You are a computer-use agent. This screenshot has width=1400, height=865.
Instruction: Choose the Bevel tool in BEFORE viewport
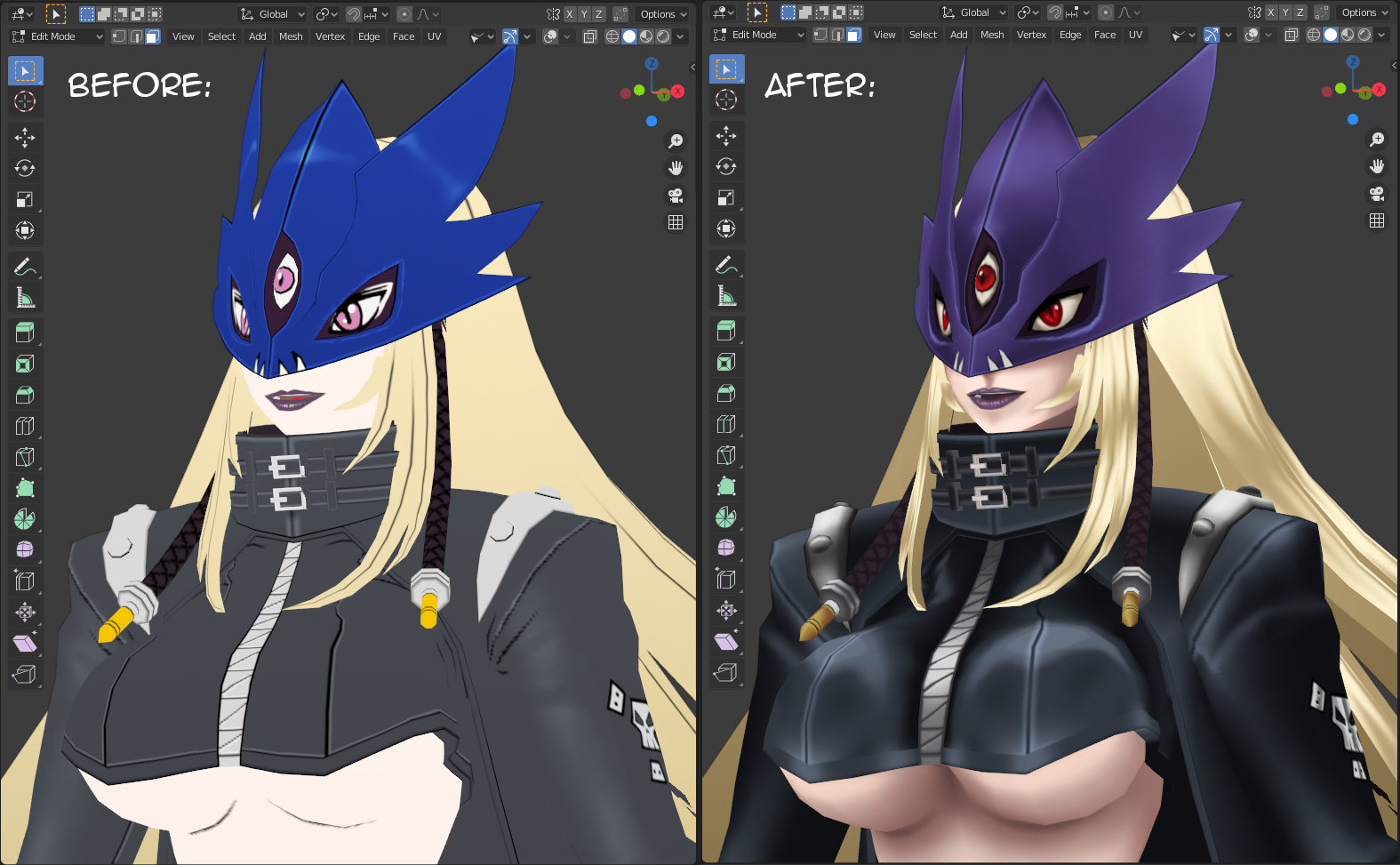(x=25, y=395)
